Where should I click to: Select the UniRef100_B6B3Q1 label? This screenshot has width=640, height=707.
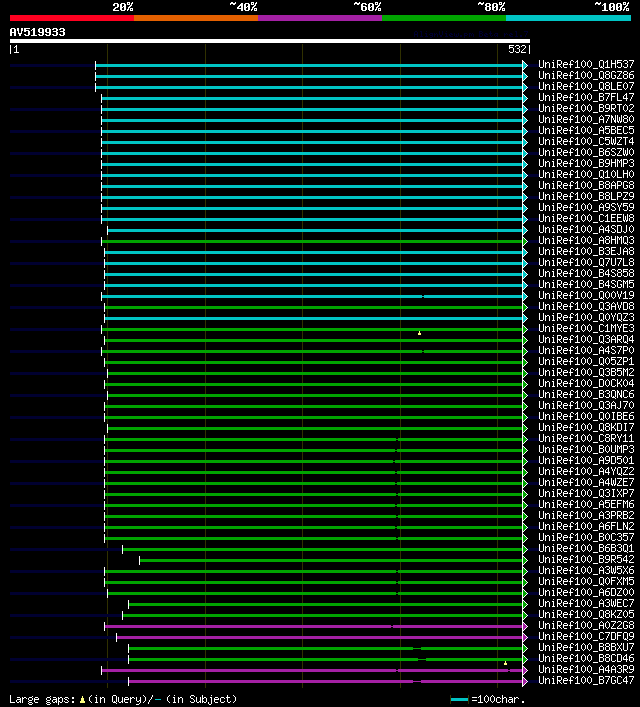pyautogui.click(x=586, y=548)
